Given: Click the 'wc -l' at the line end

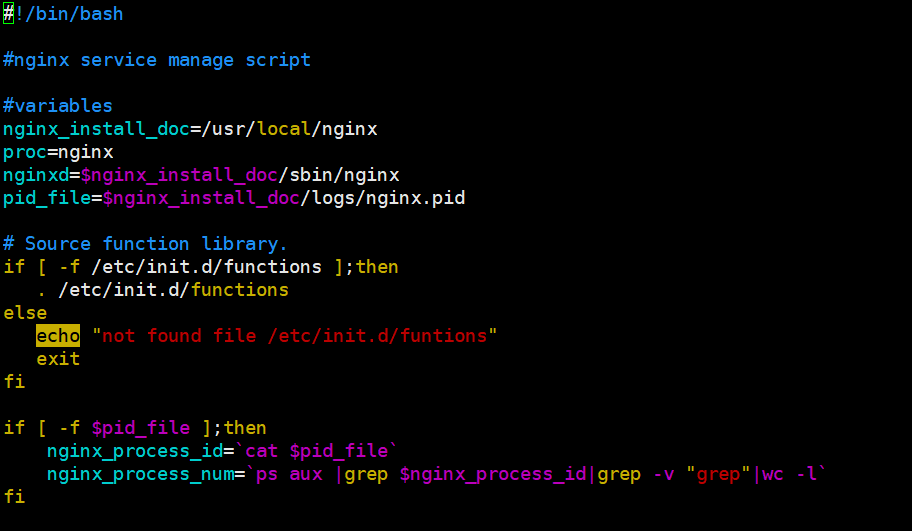Looking at the screenshot, I should (x=790, y=474).
